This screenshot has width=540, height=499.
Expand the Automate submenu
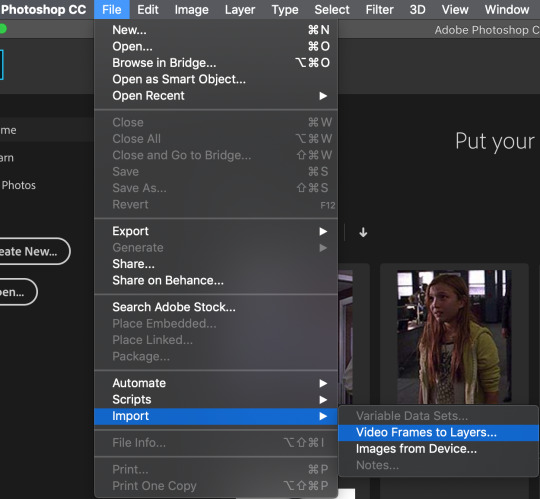pos(216,383)
